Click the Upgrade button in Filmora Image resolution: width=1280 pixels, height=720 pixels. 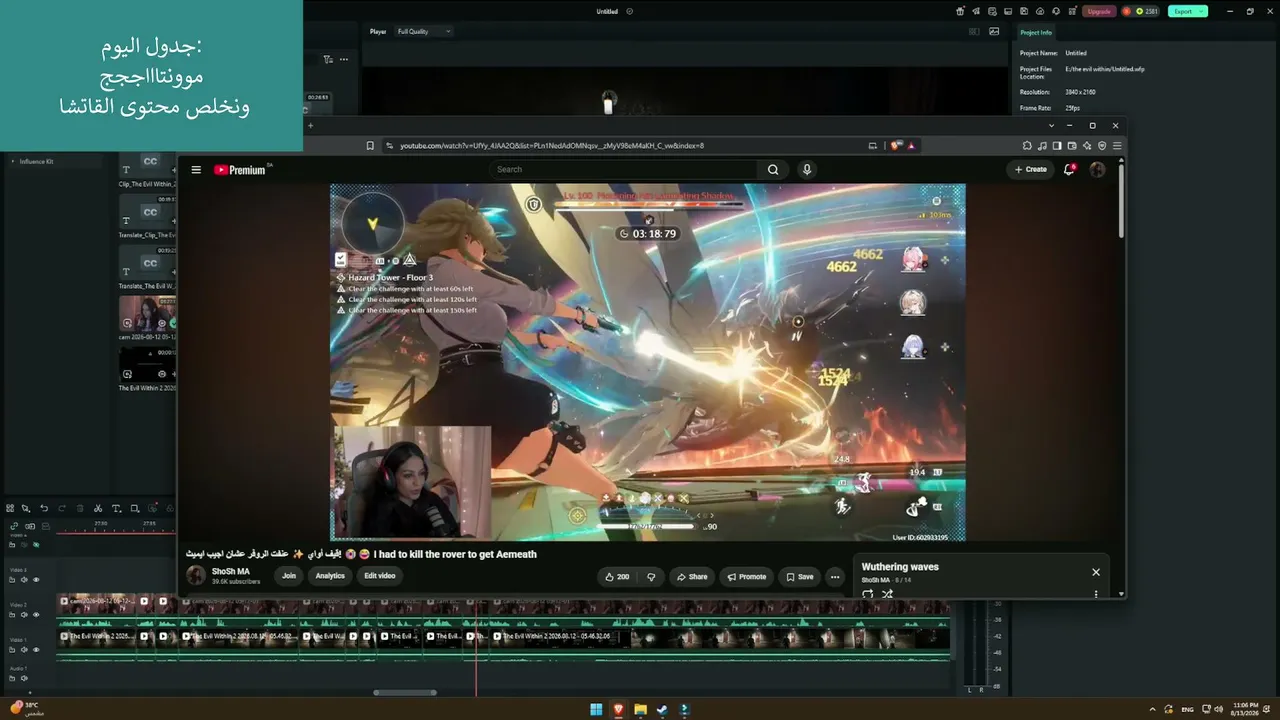click(x=1099, y=11)
